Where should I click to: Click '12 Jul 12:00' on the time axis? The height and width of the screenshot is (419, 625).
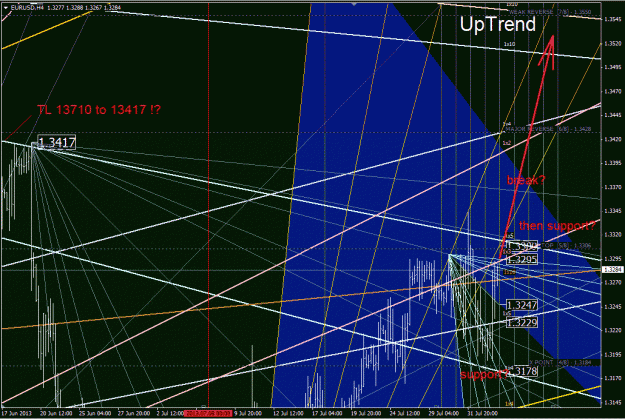[x=288, y=413]
